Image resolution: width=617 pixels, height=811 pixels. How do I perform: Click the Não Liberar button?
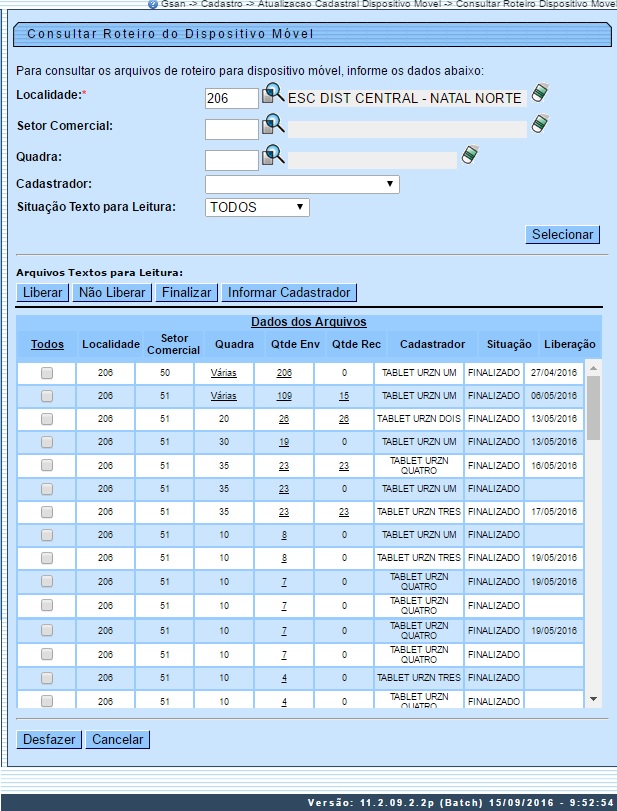(x=112, y=293)
